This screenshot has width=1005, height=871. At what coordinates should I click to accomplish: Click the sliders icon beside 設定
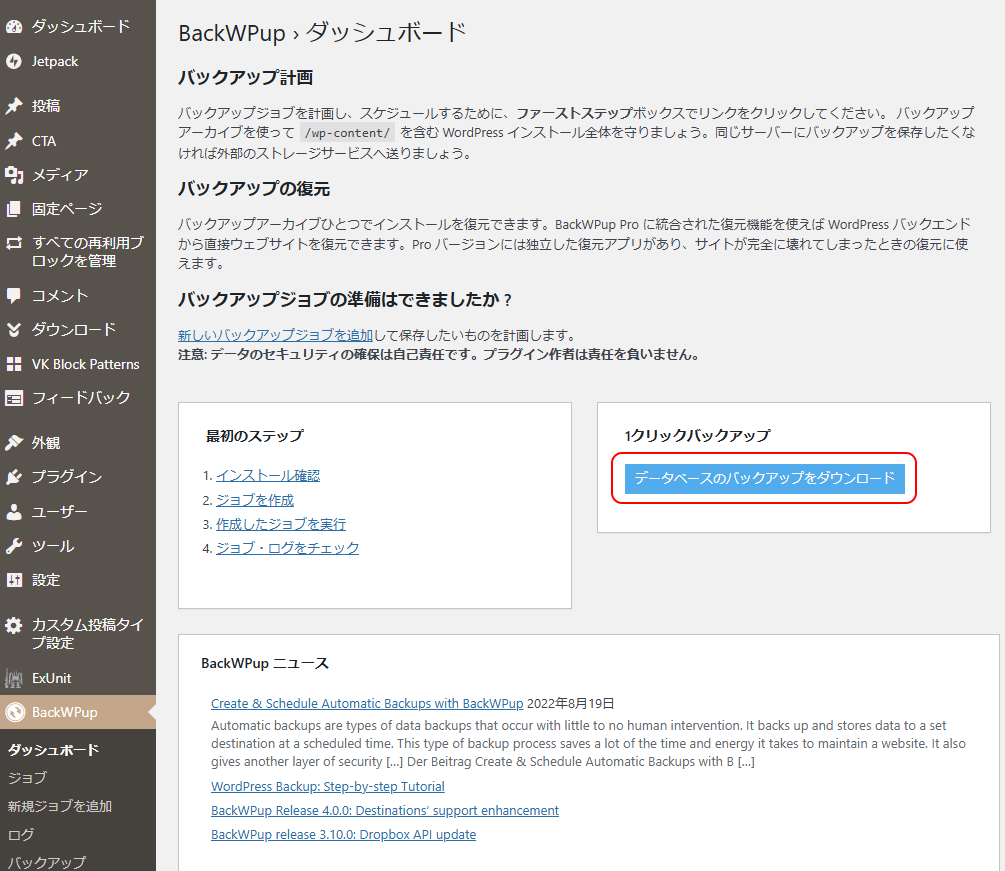click(x=14, y=580)
